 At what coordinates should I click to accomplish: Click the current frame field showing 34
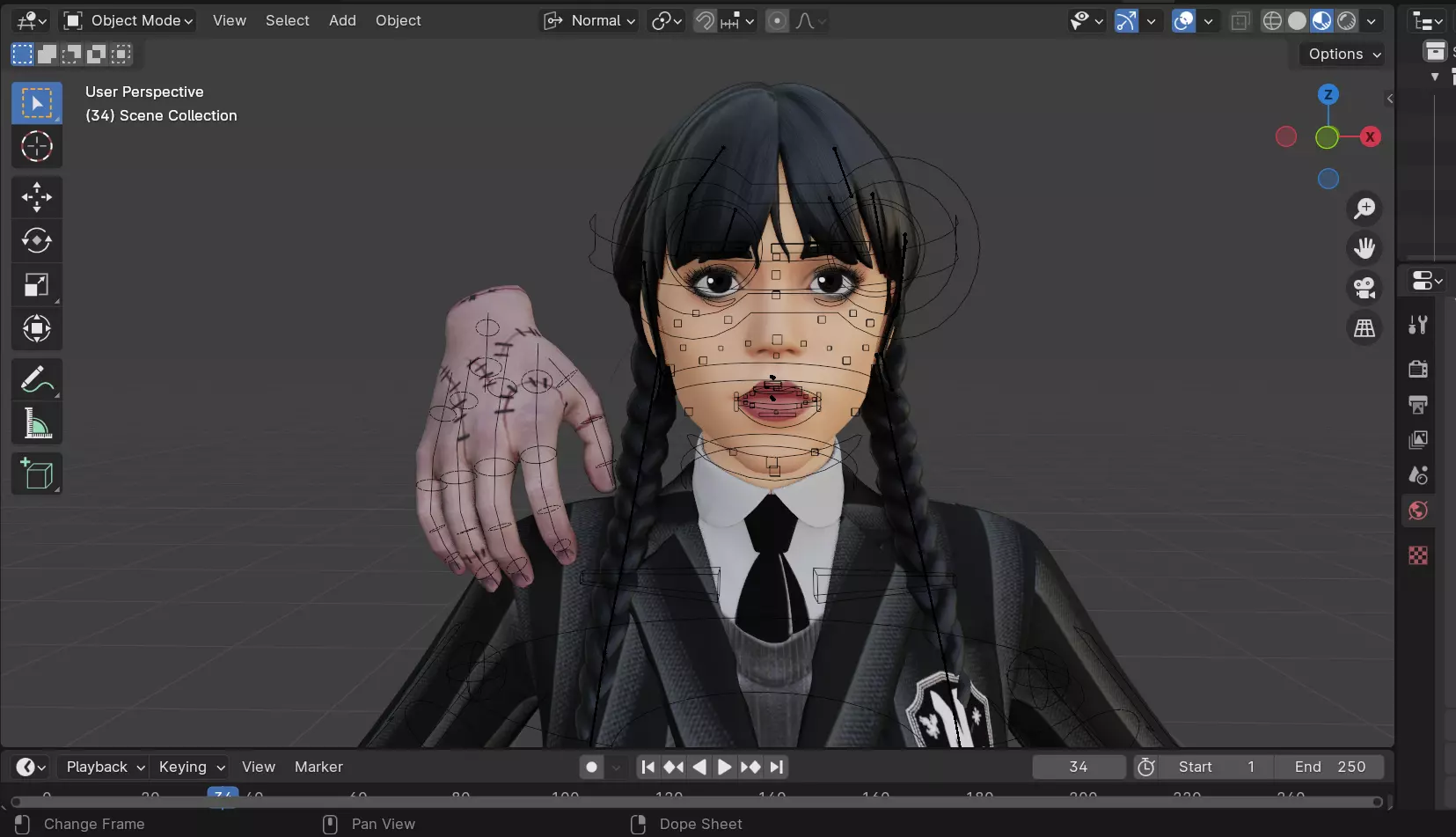click(1079, 767)
